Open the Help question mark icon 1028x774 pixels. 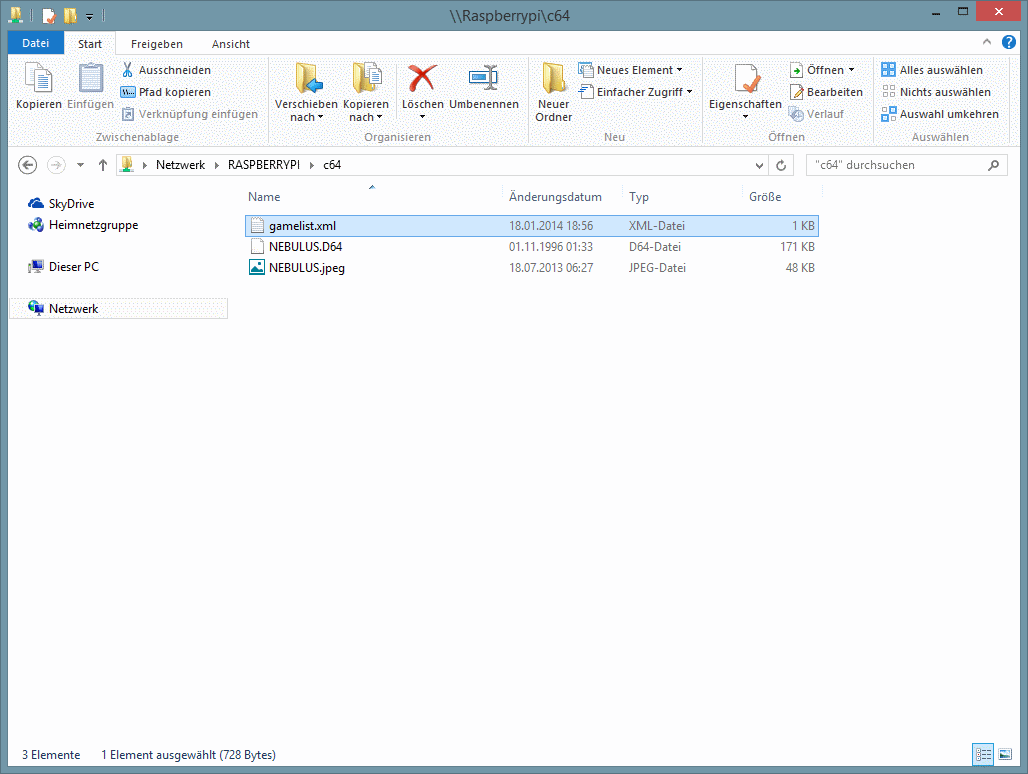coord(1009,42)
